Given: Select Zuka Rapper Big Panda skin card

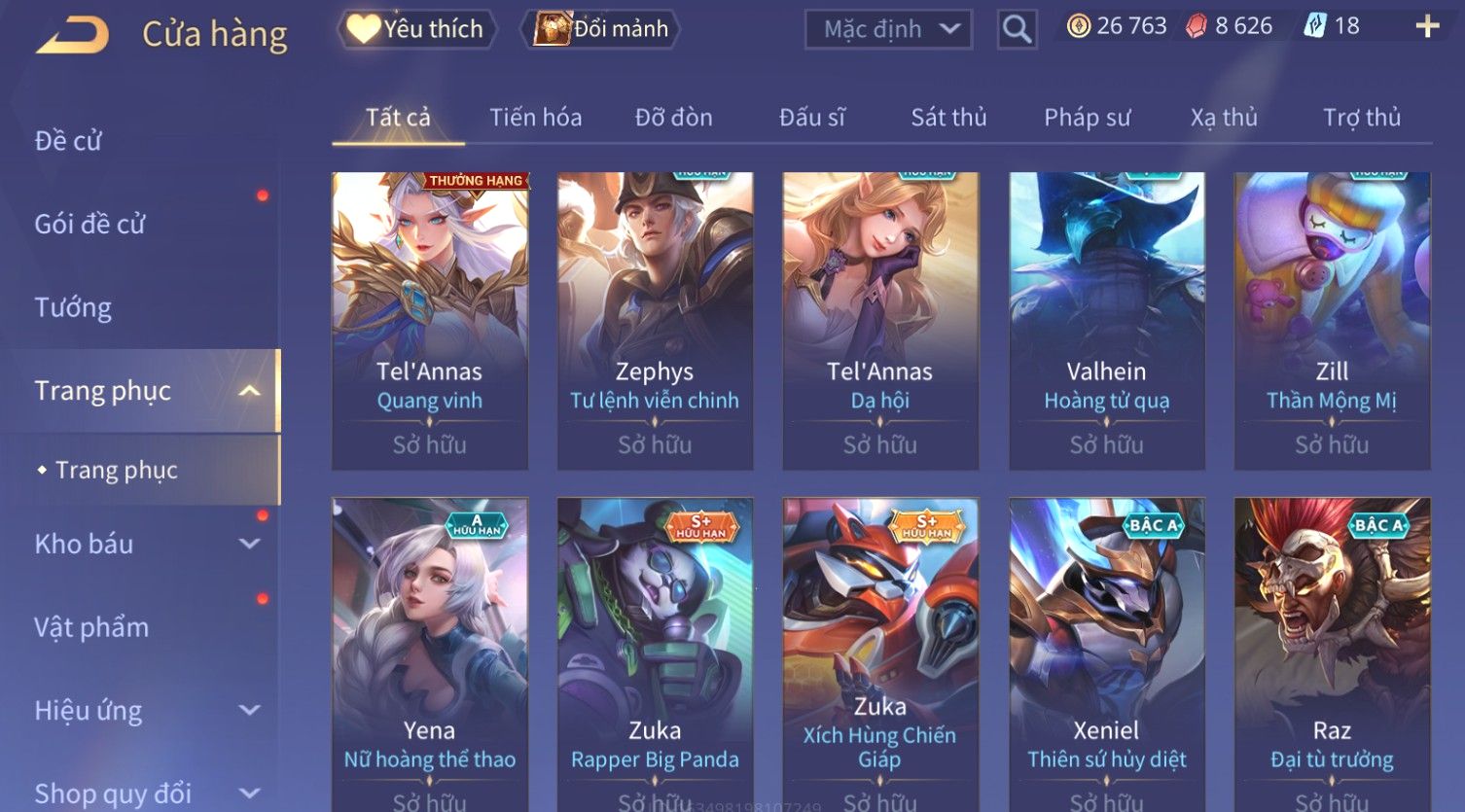Looking at the screenshot, I should click(655, 654).
